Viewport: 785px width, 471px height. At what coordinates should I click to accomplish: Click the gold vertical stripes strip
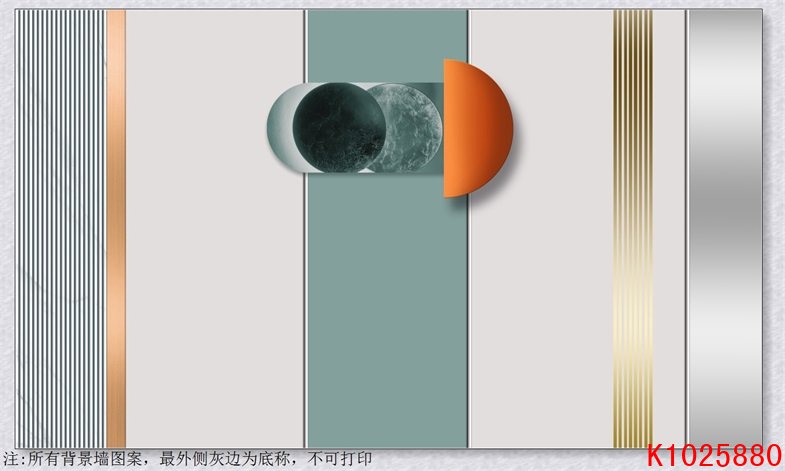(x=633, y=228)
